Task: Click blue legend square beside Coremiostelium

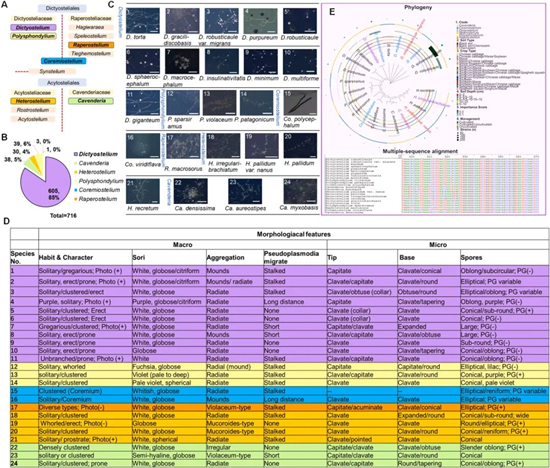Action: coord(76,190)
